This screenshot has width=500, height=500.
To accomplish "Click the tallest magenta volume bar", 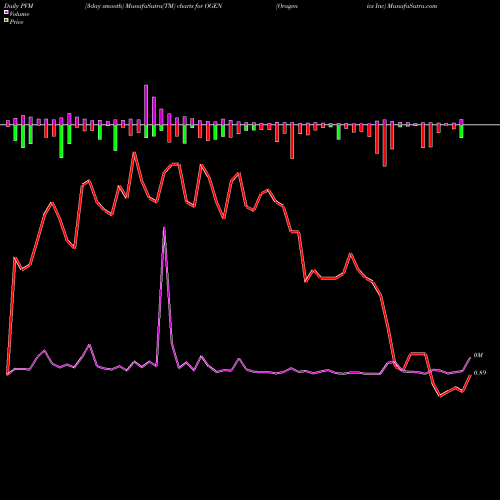I will coord(146,105).
